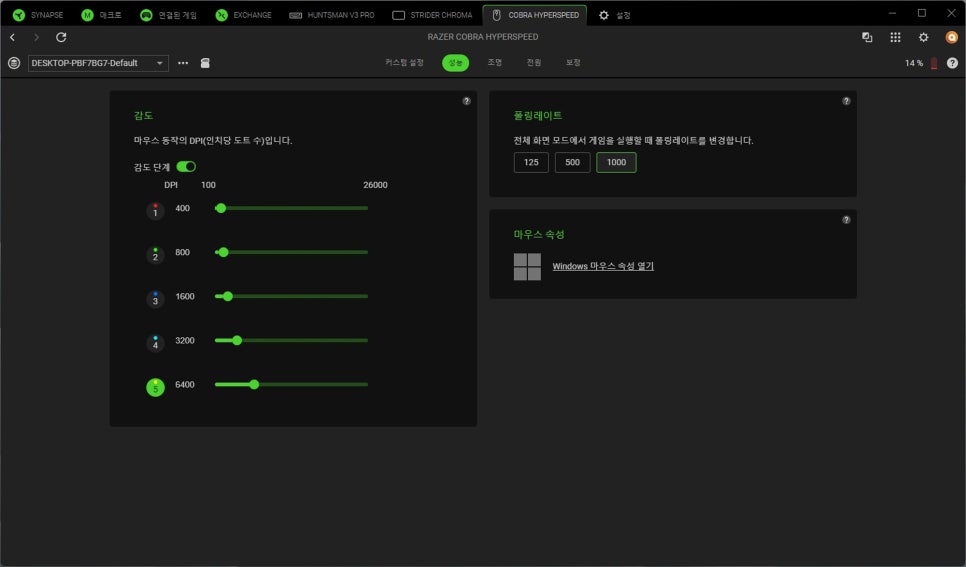Switch to STRIDER CHROMA tab
This screenshot has width=966, height=567.
coord(432,15)
